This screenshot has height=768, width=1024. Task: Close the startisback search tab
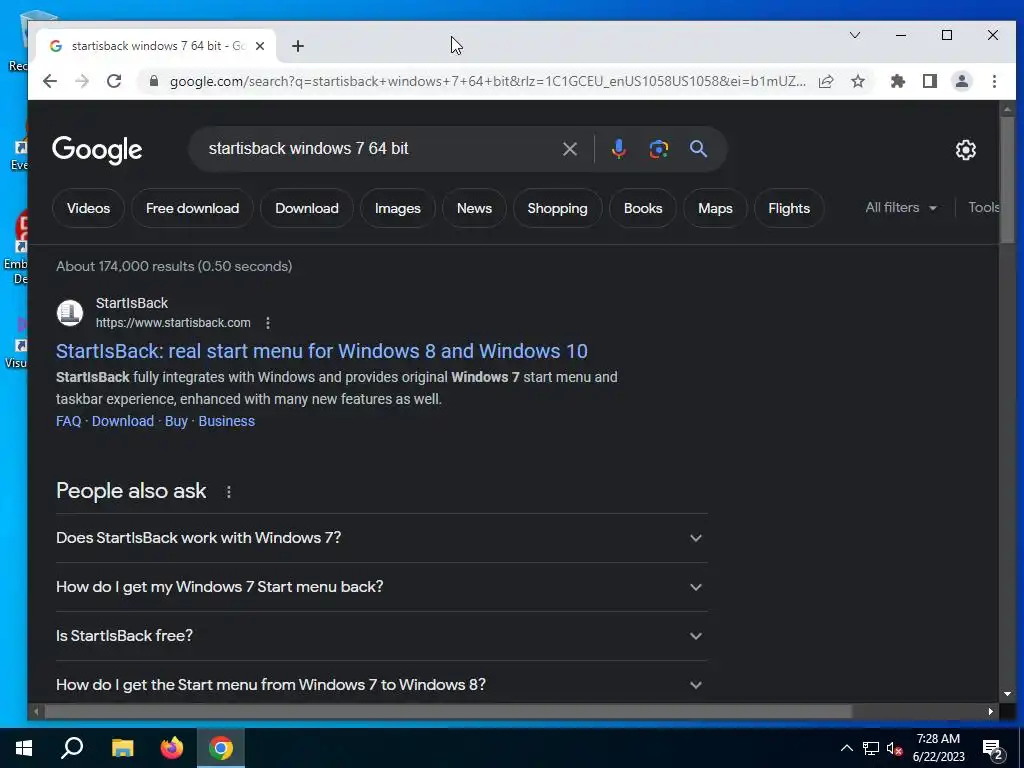(x=260, y=46)
